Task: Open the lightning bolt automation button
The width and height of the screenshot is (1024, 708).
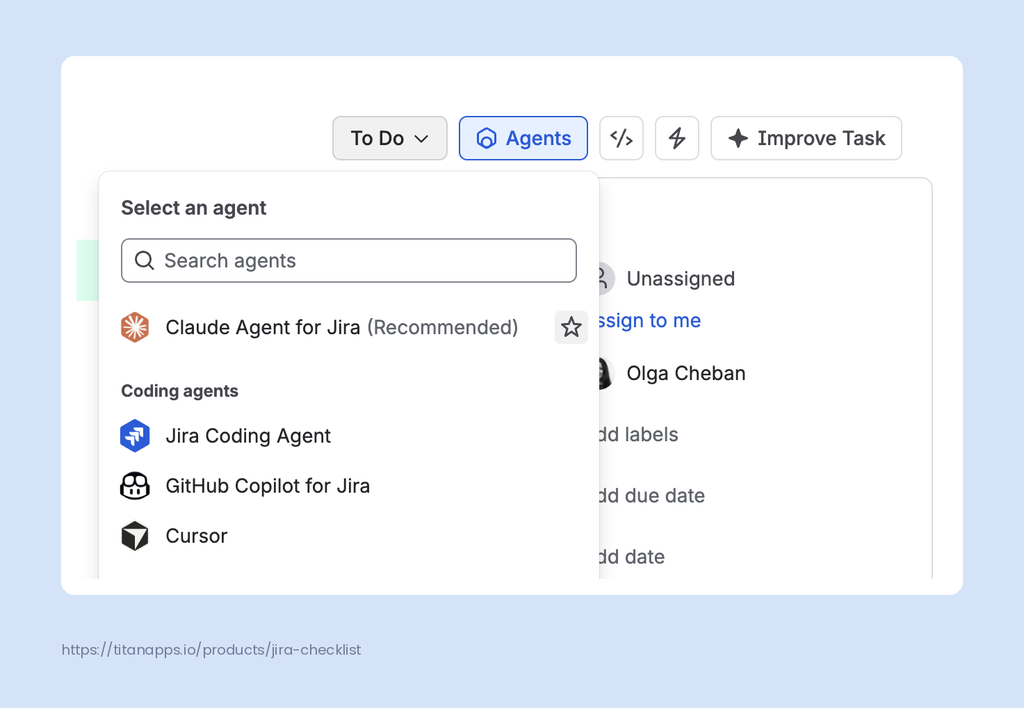Action: (x=677, y=138)
